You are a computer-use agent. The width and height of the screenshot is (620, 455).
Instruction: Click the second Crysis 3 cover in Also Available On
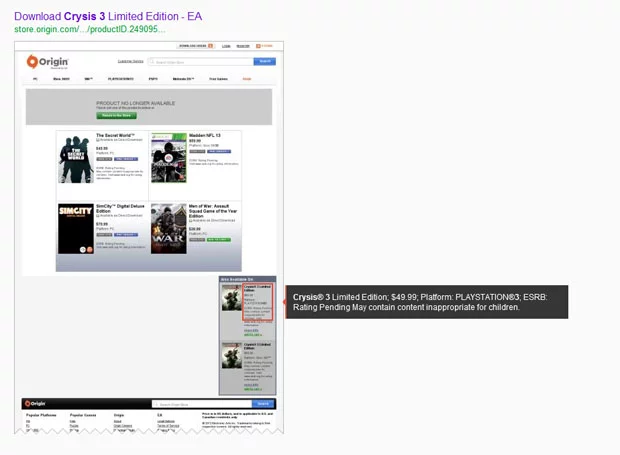tap(232, 355)
